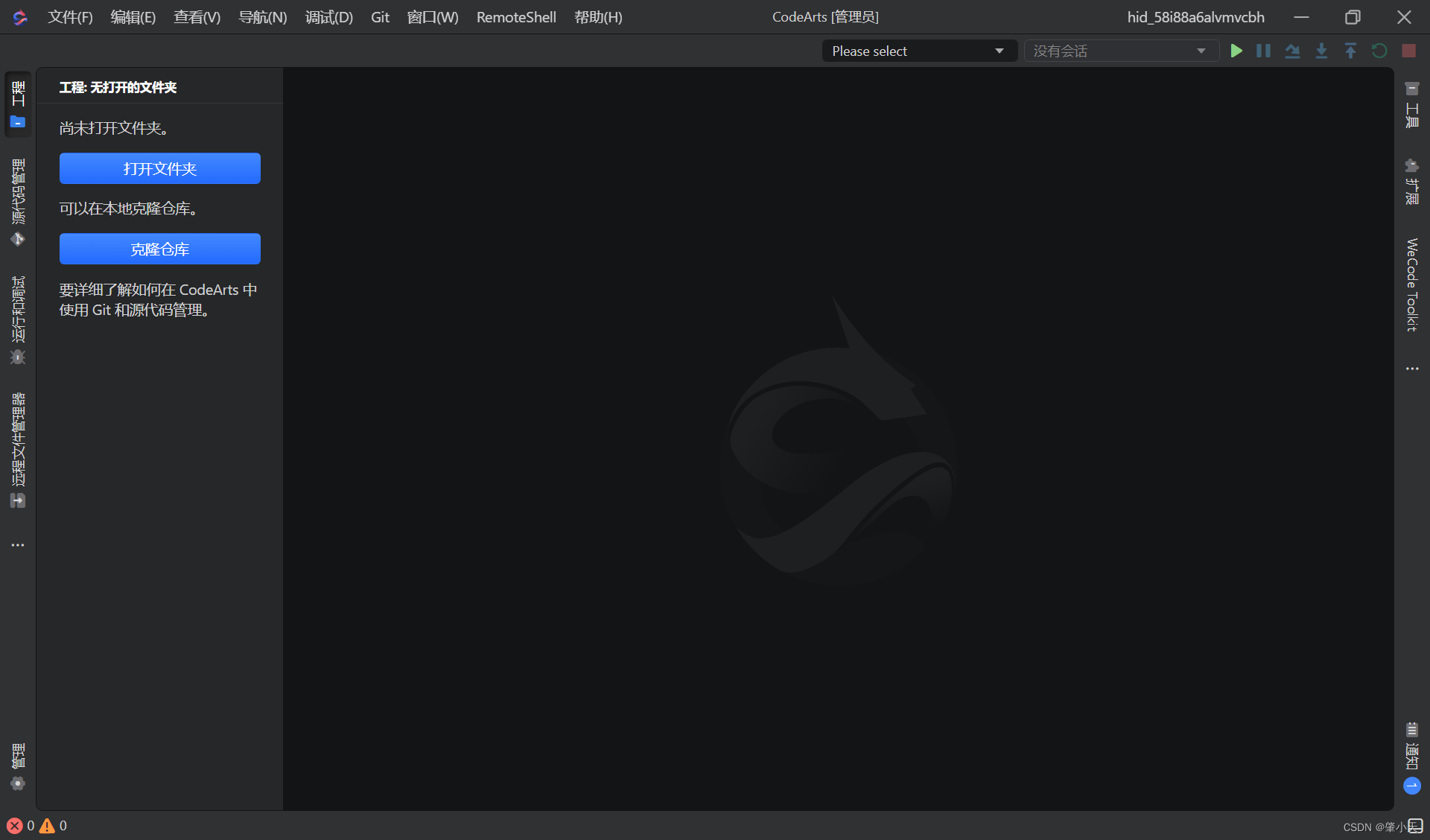Open the 扩展 extensions panel on right

click(x=1411, y=181)
